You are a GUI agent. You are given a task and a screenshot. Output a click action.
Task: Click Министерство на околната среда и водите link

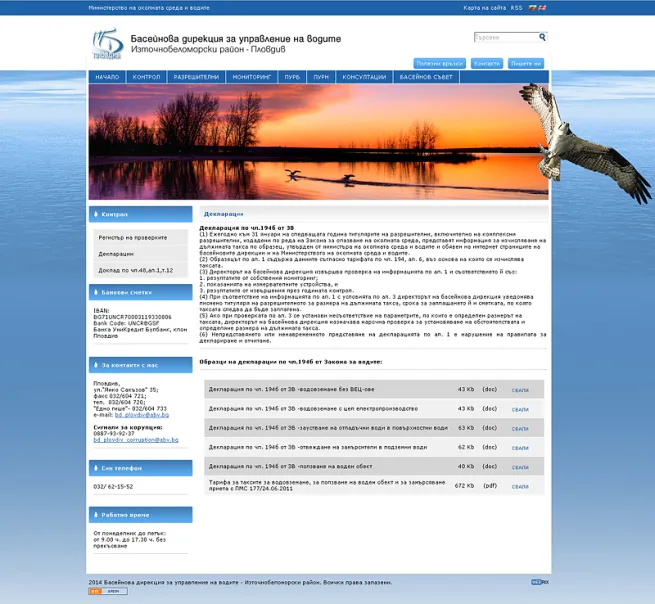coord(149,8)
